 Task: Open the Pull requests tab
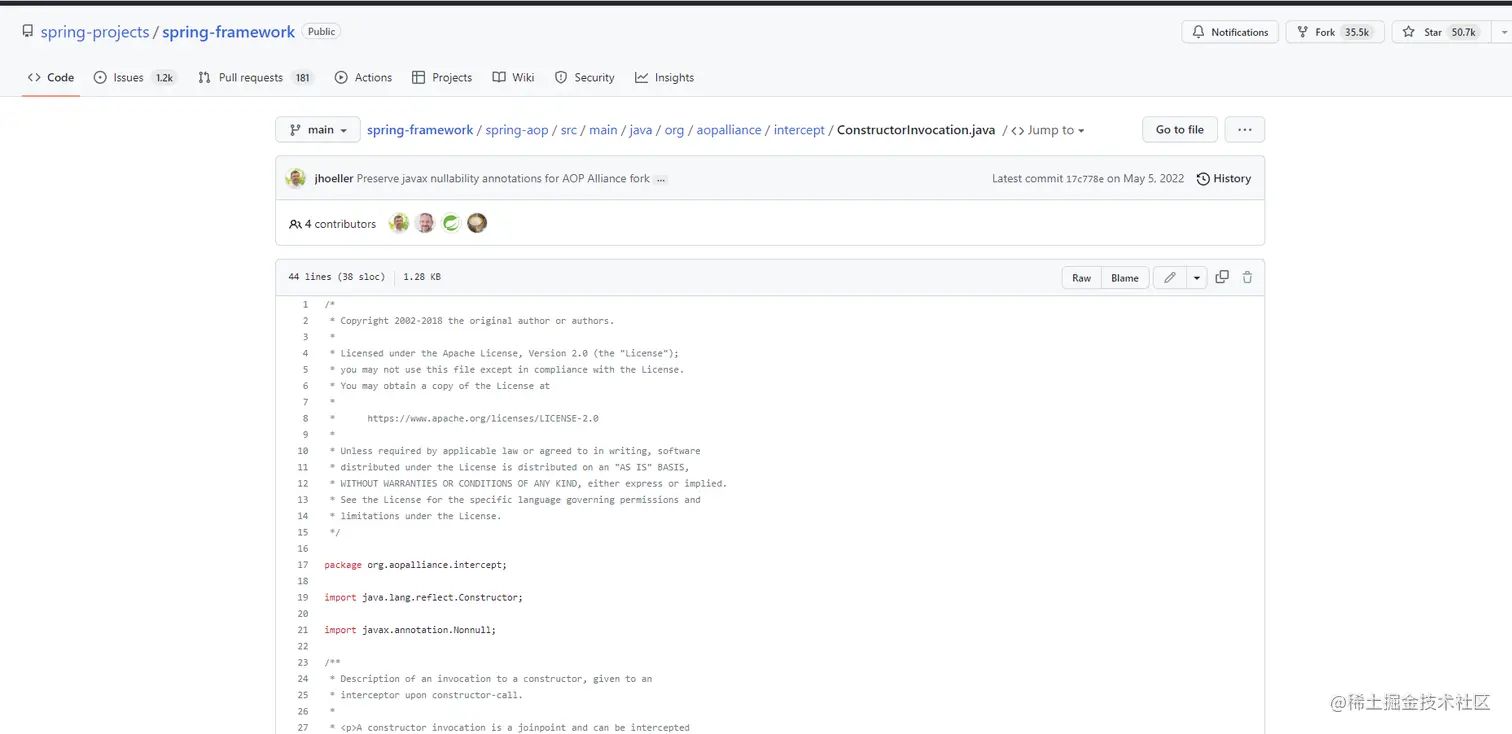click(256, 77)
